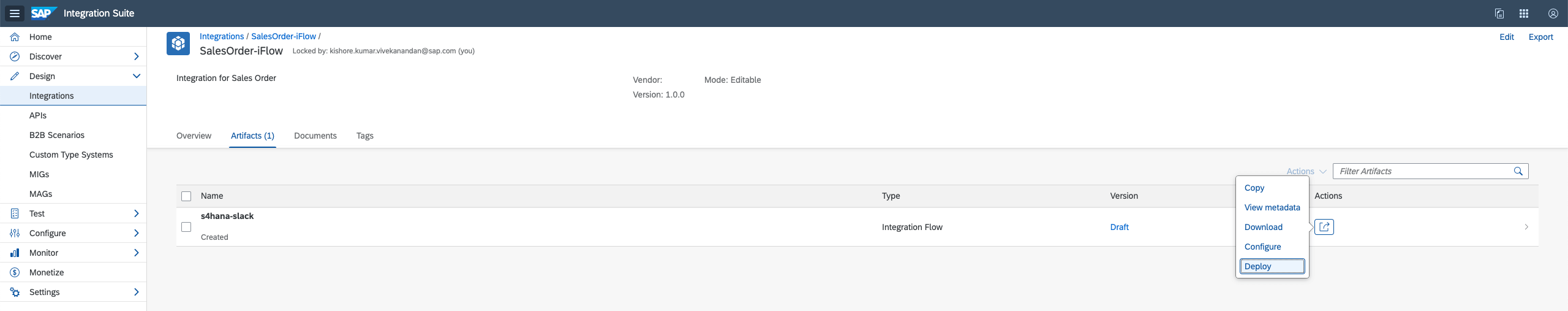Click the Test checklist icon
Image resolution: width=1568 pixels, height=311 pixels.
point(15,213)
